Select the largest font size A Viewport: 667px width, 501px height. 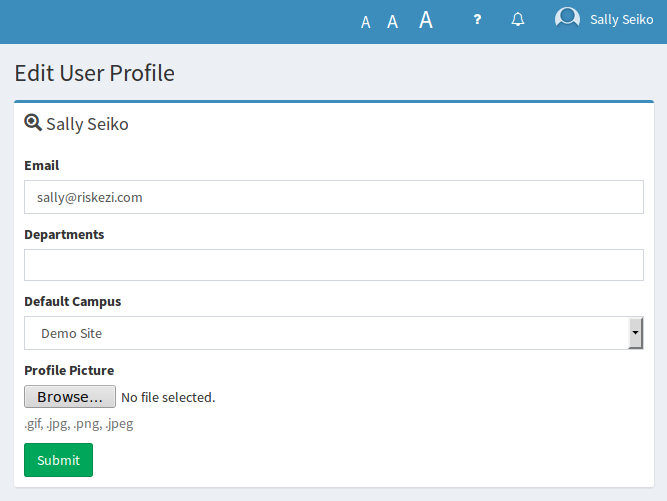426,20
